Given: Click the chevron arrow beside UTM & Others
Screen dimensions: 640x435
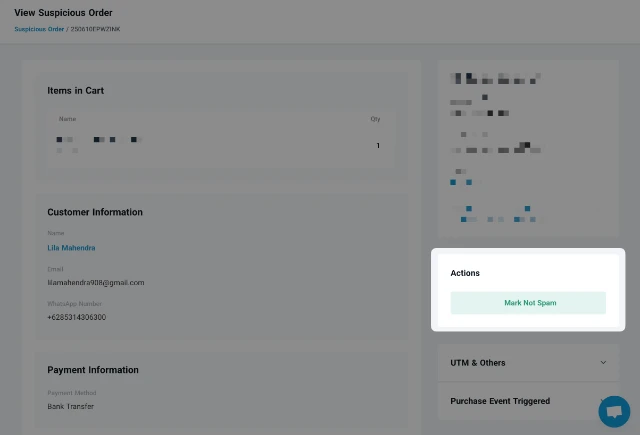Looking at the screenshot, I should (x=603, y=362).
